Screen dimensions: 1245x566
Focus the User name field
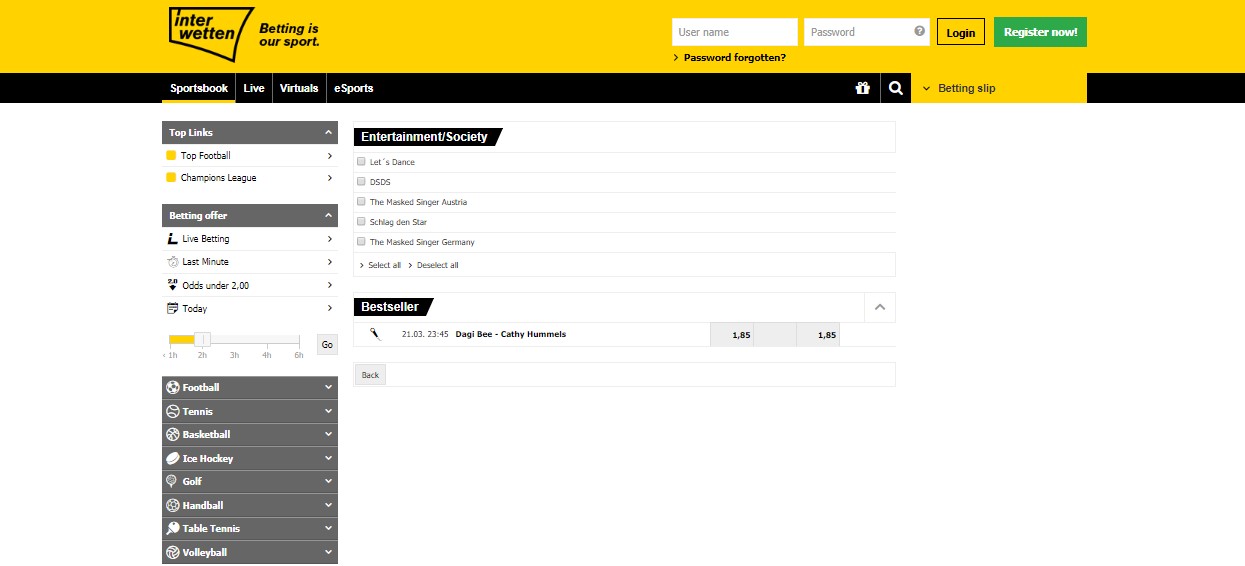click(735, 32)
